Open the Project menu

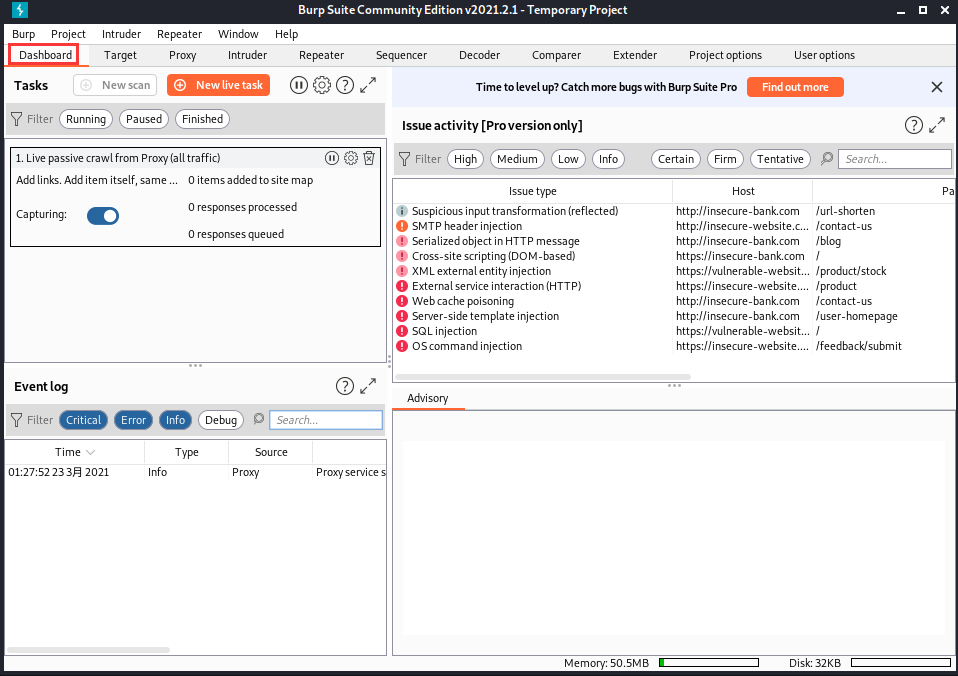[68, 34]
